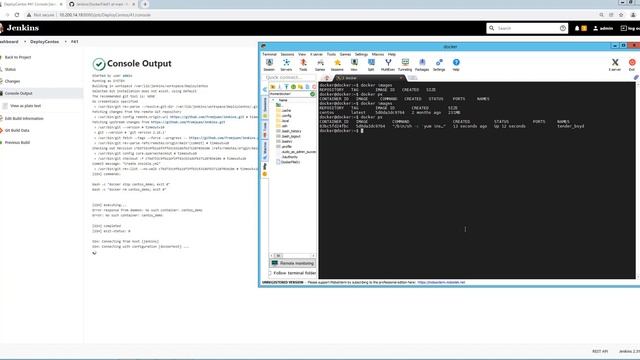Click the paperclip icon at terminal top right
Screen dimensions: 640x360
tap(636, 78)
